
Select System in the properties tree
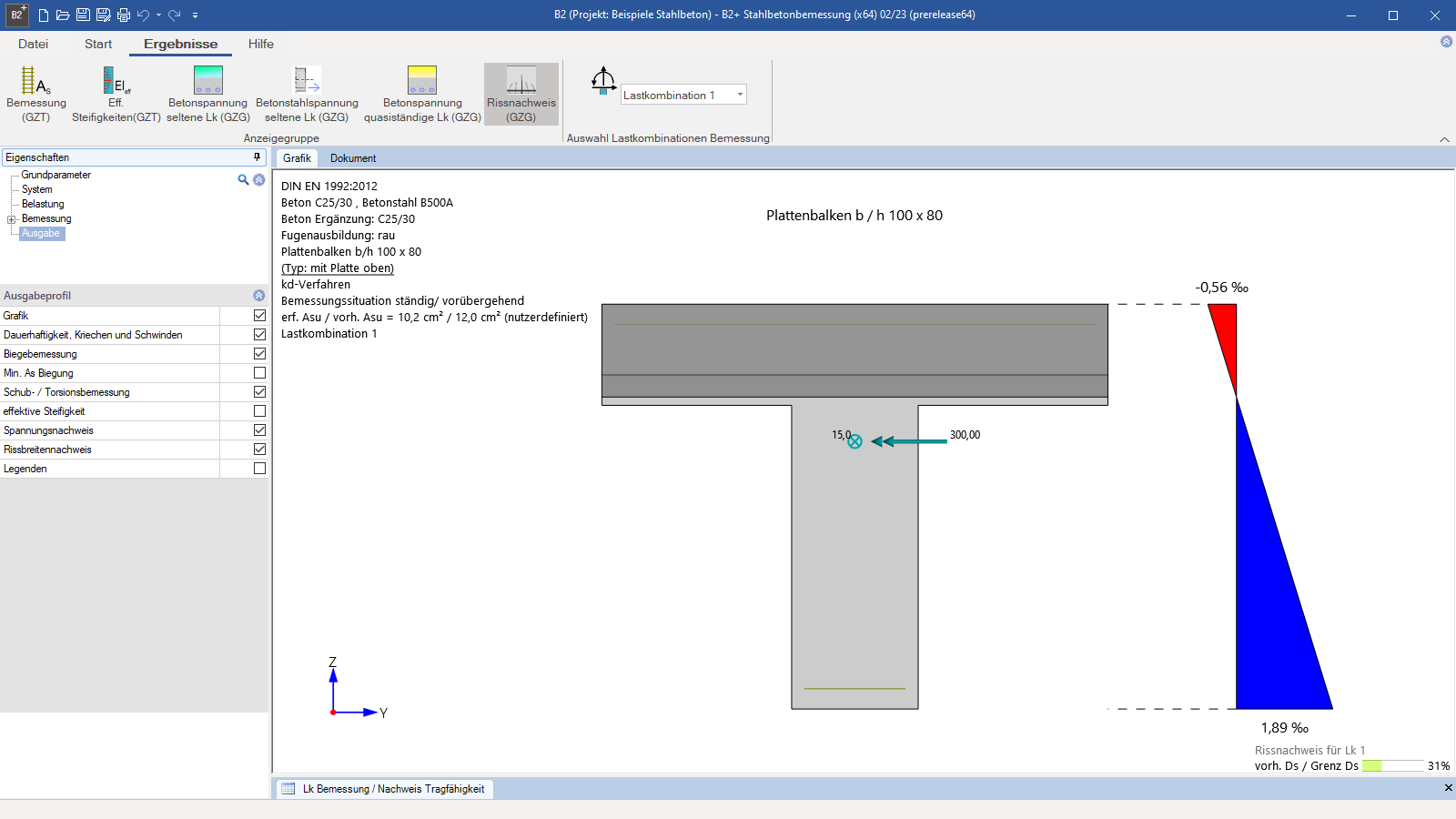[x=37, y=189]
